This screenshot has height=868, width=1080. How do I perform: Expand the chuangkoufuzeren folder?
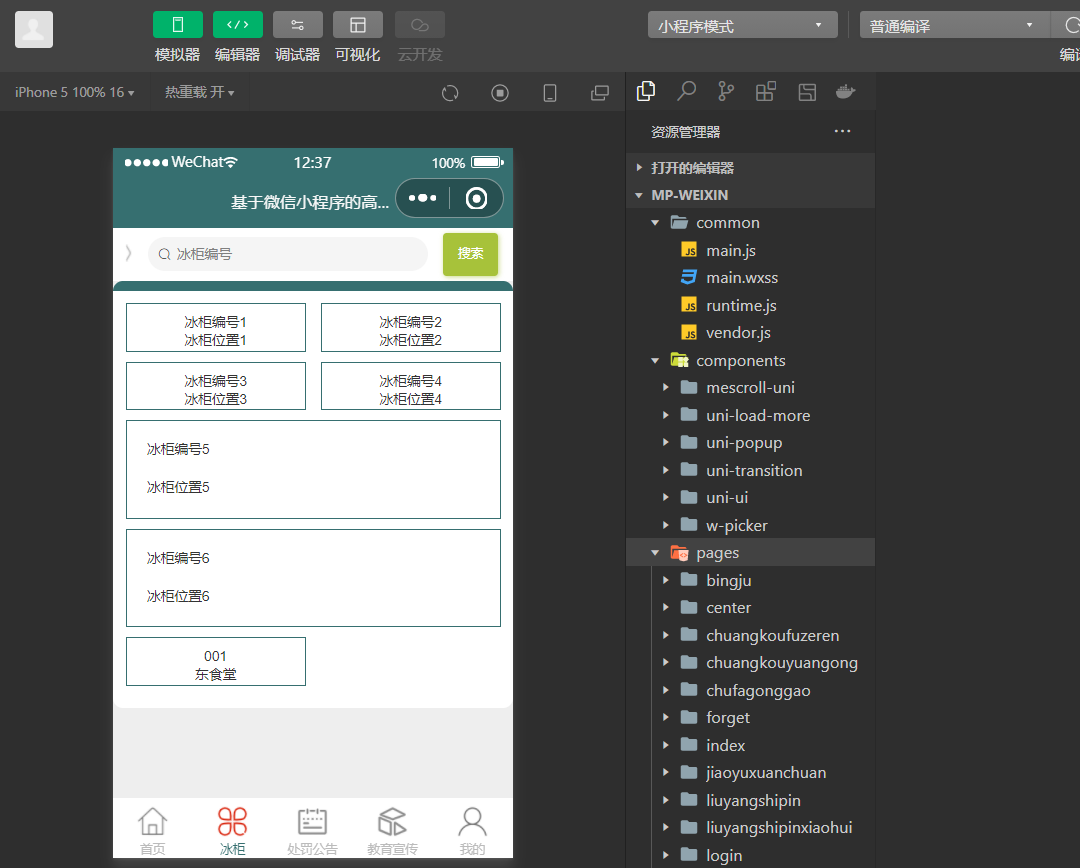pos(751,635)
